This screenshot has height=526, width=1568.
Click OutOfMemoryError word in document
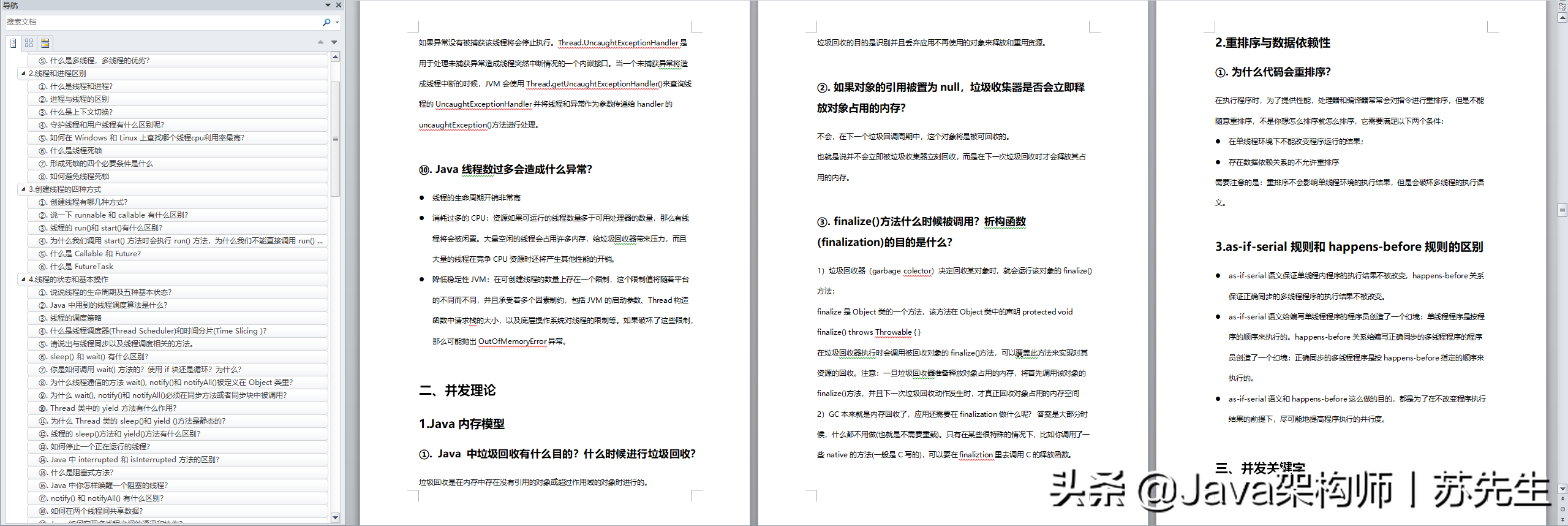(512, 341)
